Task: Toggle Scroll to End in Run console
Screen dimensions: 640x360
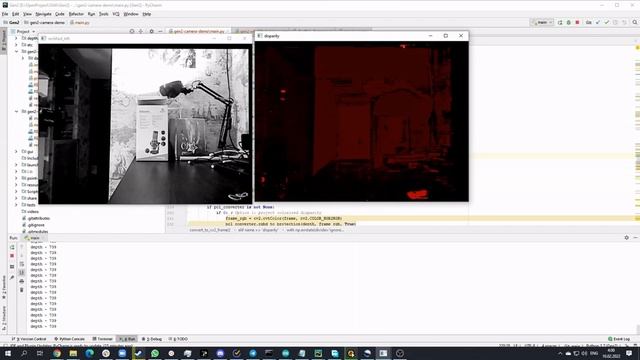Action: [22, 273]
